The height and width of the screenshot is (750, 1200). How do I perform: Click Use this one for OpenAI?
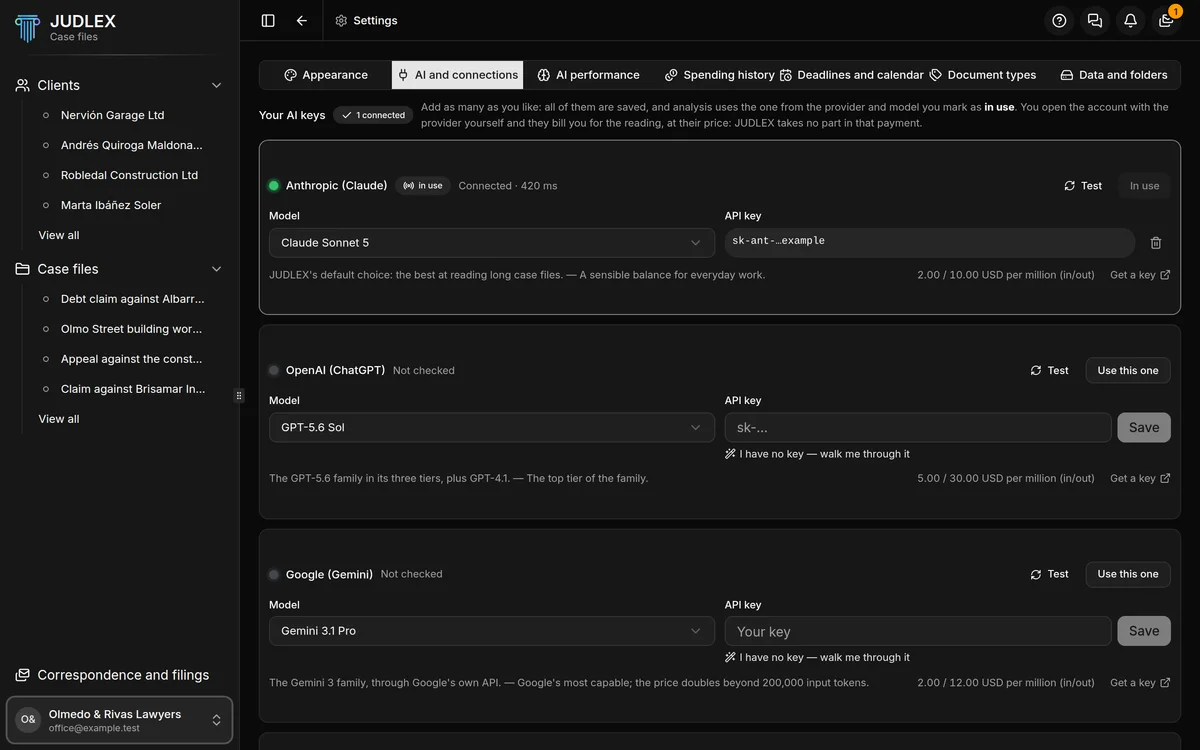pos(1128,370)
